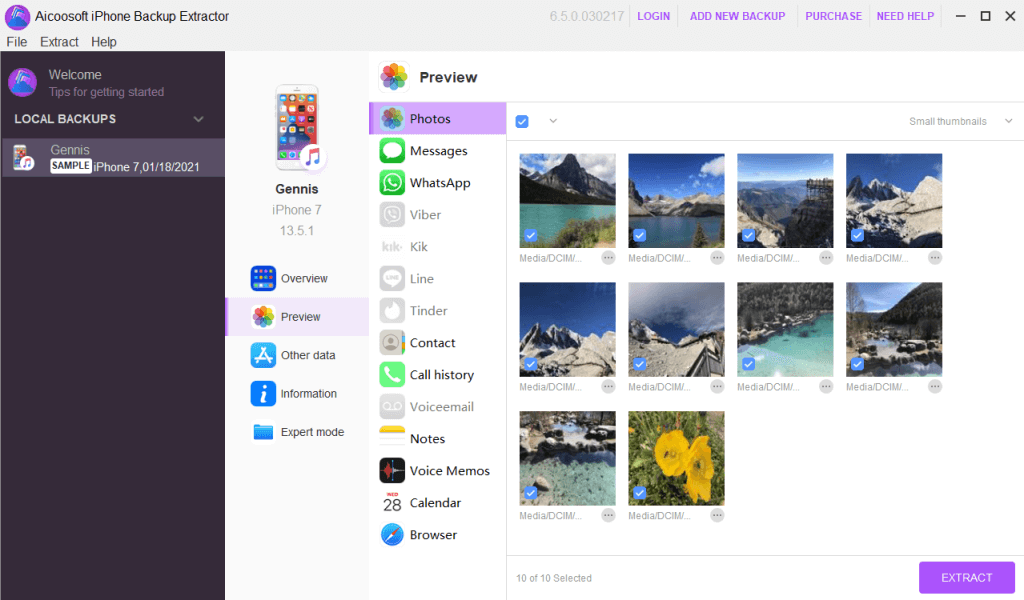
Task: Click the EXTRACT button
Action: point(966,577)
